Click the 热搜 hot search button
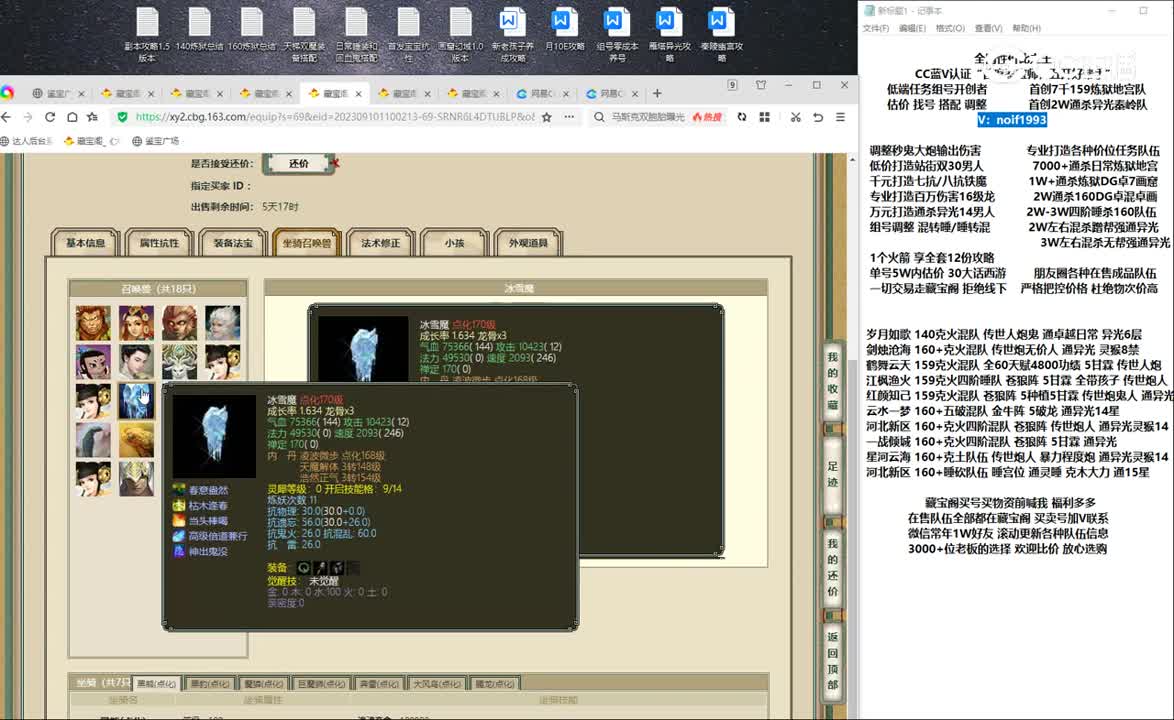1174x720 pixels. point(708,117)
